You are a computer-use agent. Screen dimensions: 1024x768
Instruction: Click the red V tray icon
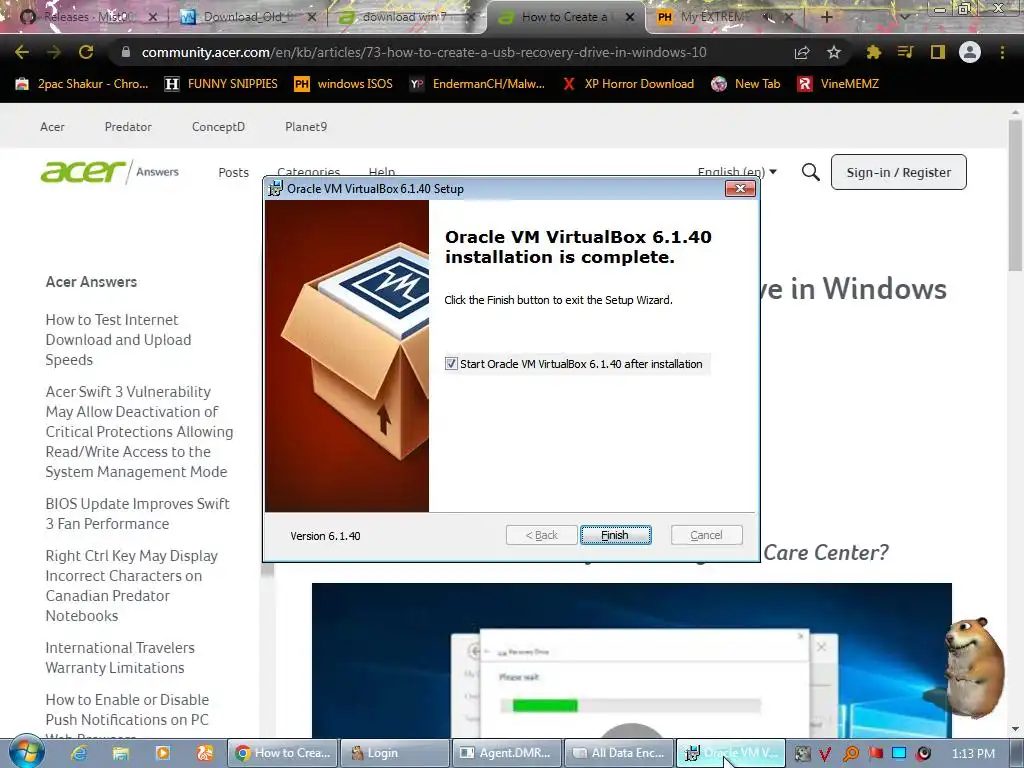point(825,754)
